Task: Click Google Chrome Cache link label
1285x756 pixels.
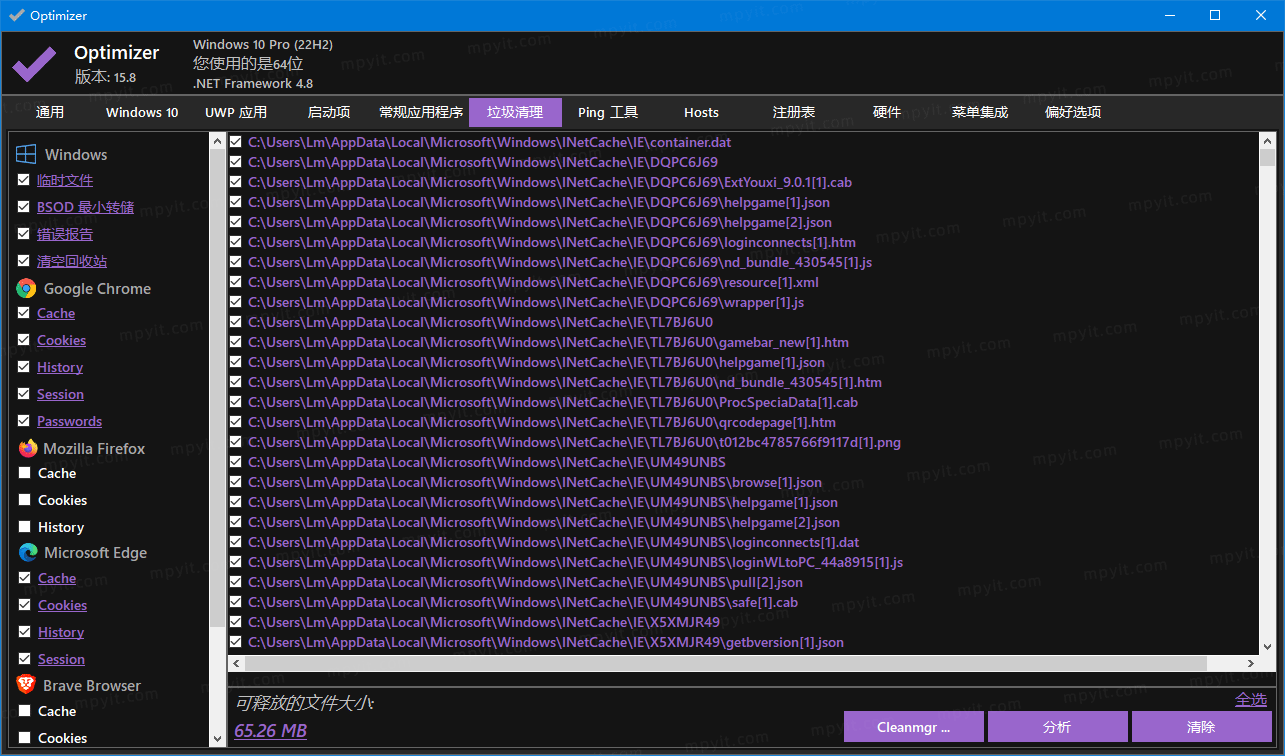Action: coord(56,313)
